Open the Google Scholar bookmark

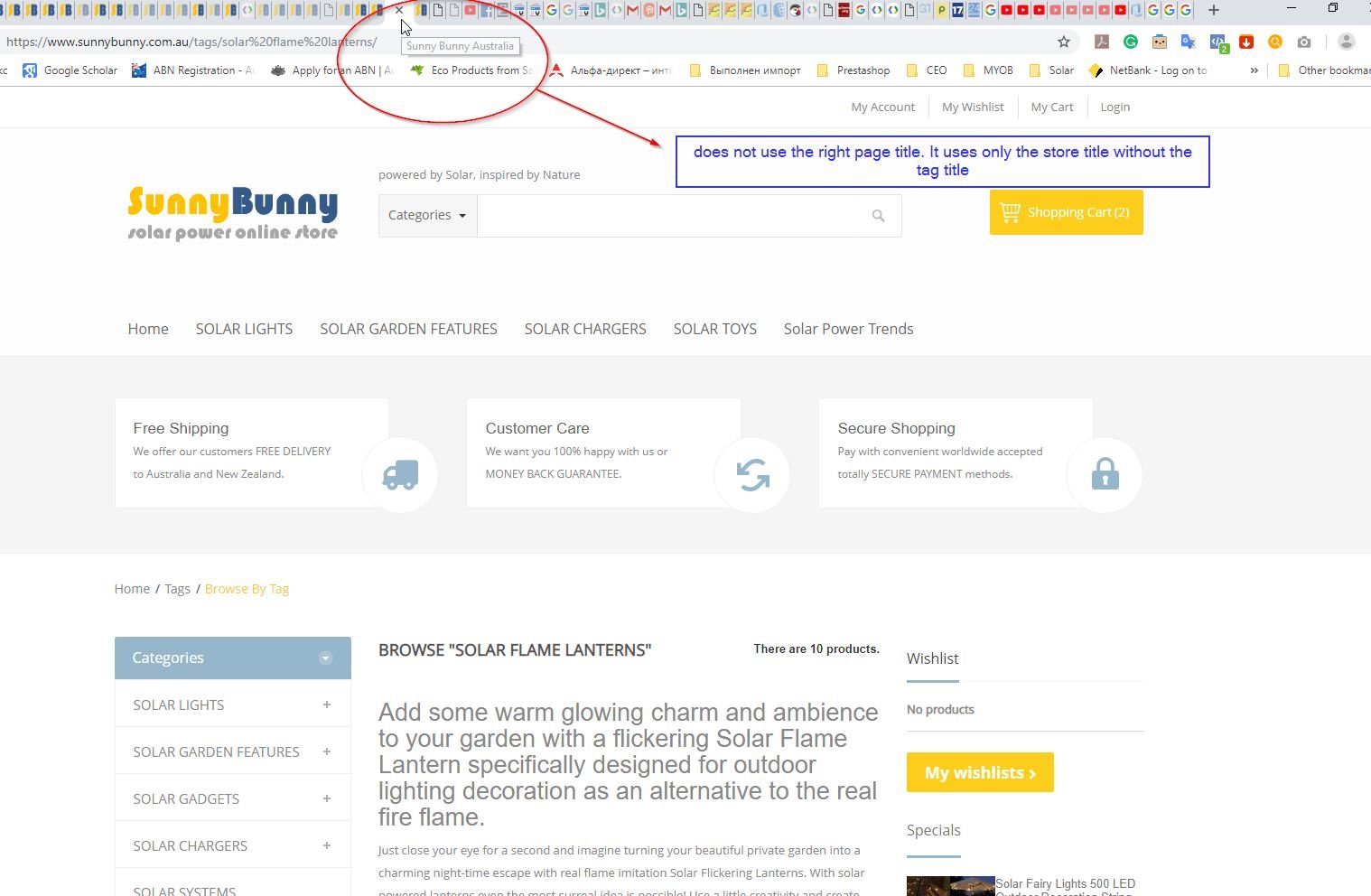pos(70,70)
